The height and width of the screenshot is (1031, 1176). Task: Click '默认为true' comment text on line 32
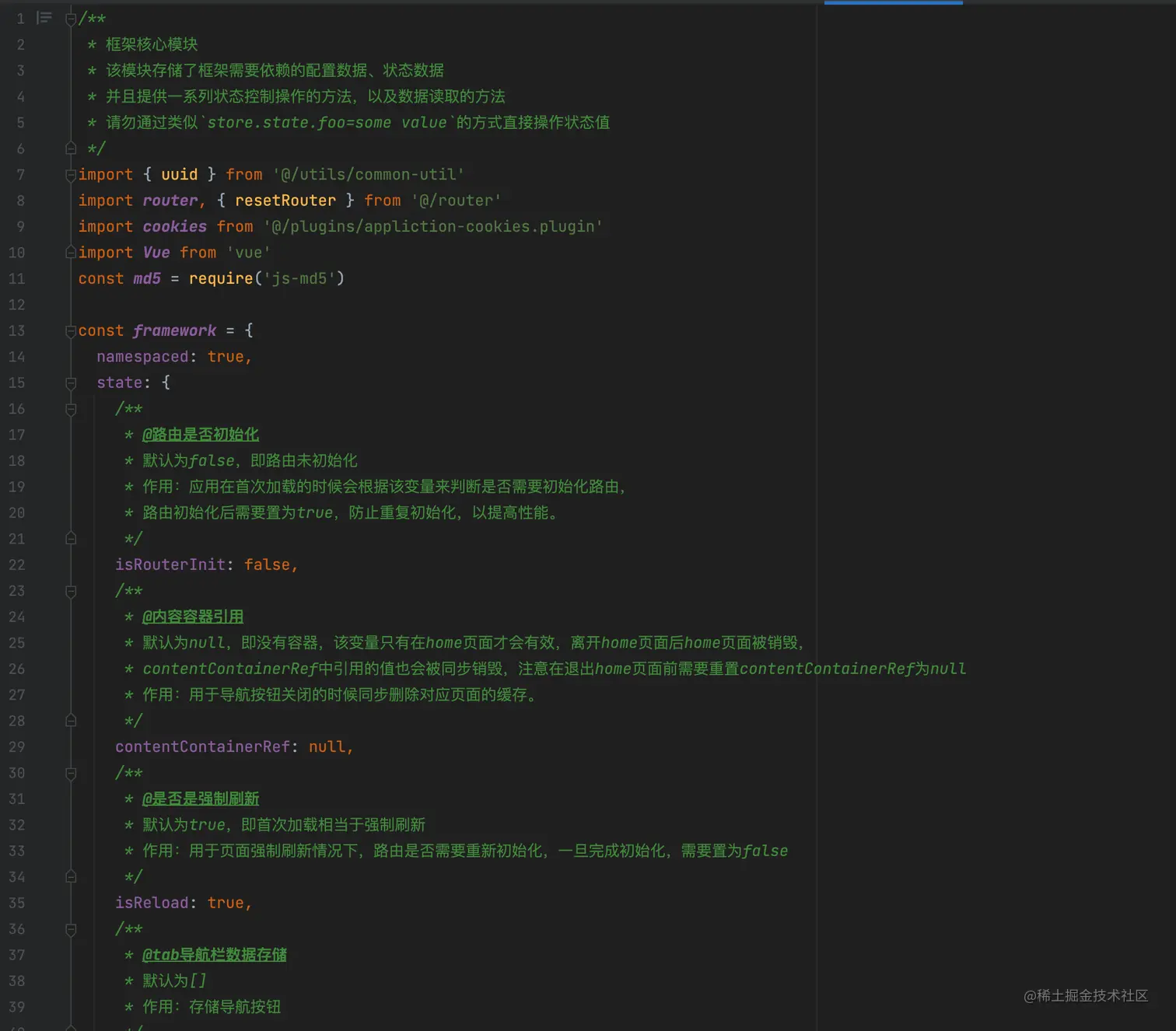point(184,825)
